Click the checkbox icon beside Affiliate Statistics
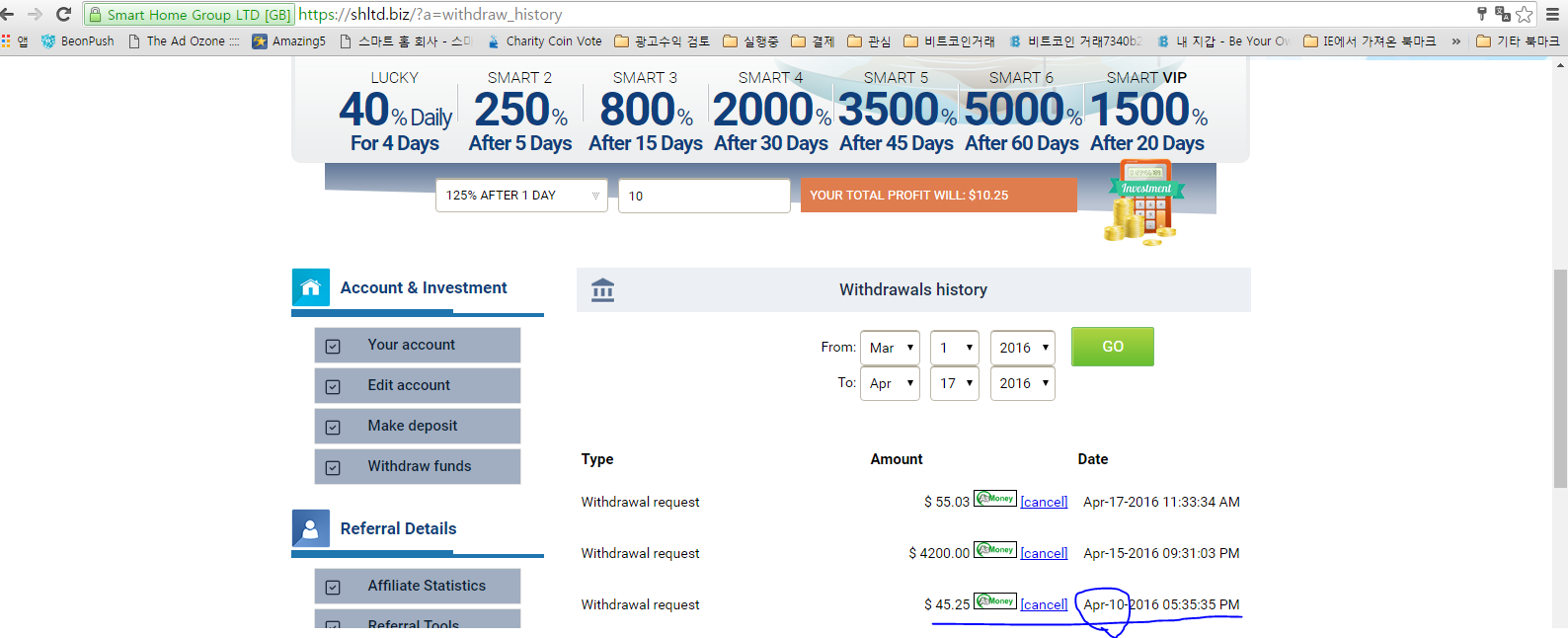Viewport: 1568px width, 638px height. (333, 587)
